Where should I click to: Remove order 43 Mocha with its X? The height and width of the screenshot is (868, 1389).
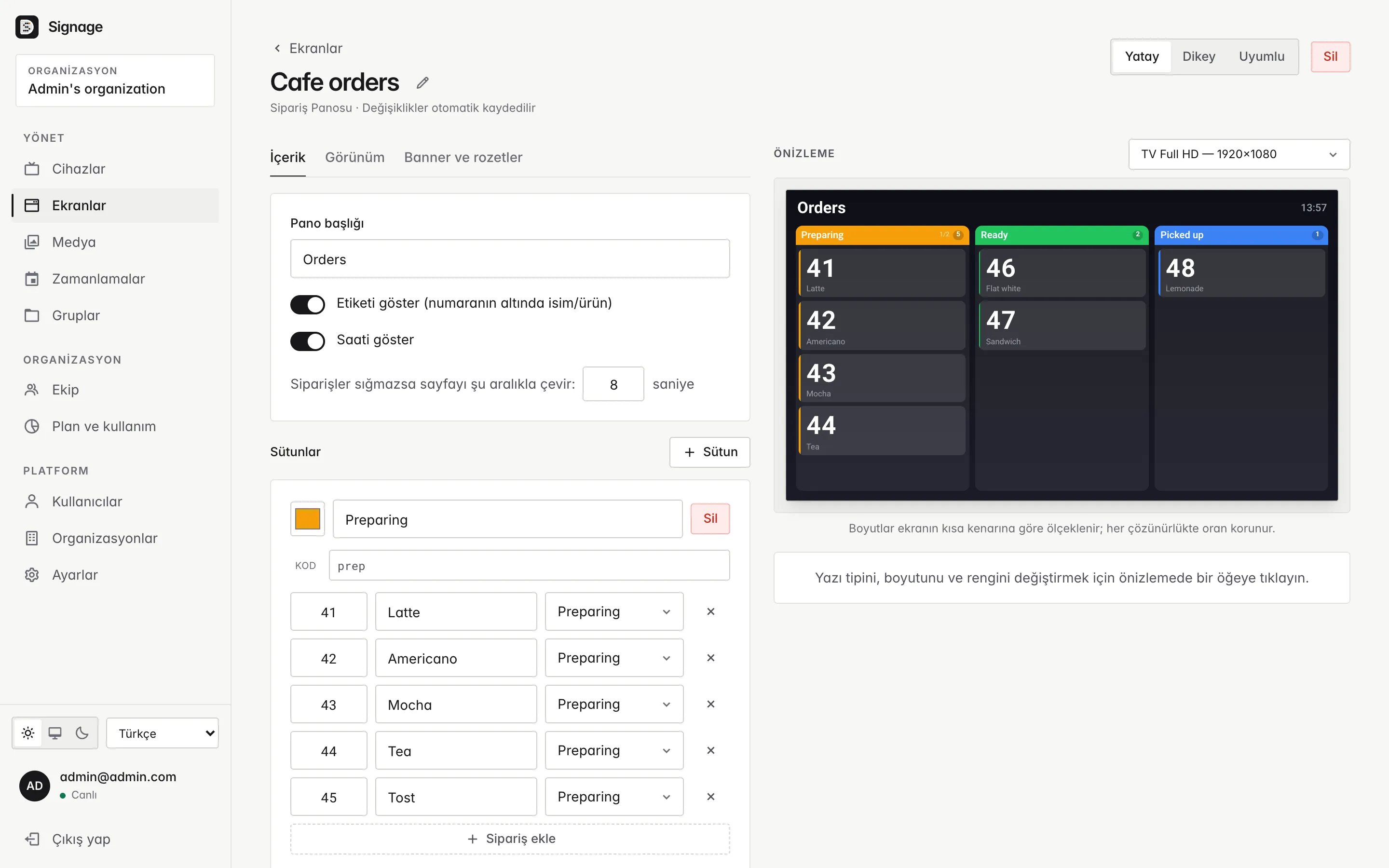click(x=710, y=705)
